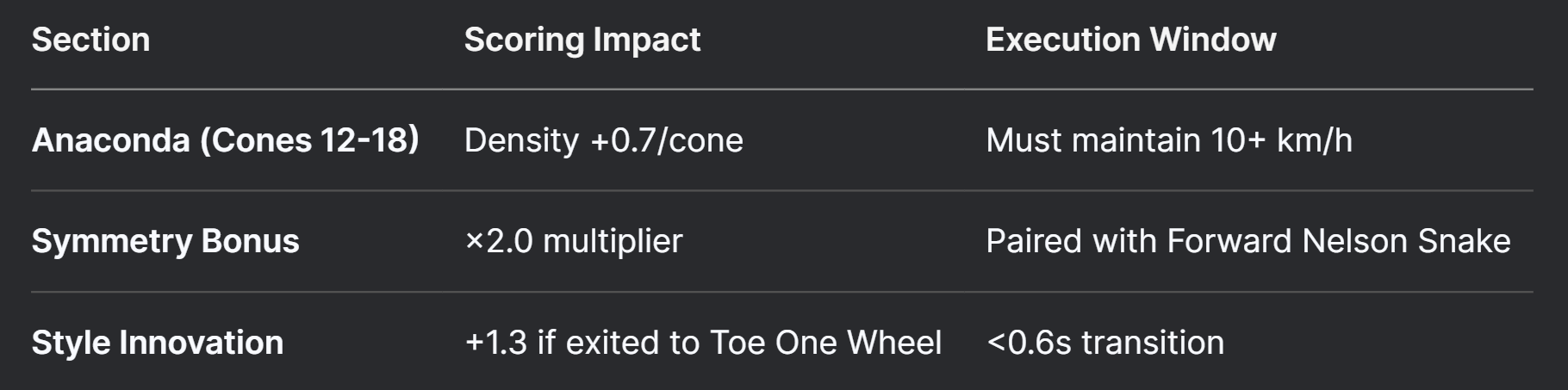
Task: Click the <0.6s transition cell
Action: (1104, 343)
